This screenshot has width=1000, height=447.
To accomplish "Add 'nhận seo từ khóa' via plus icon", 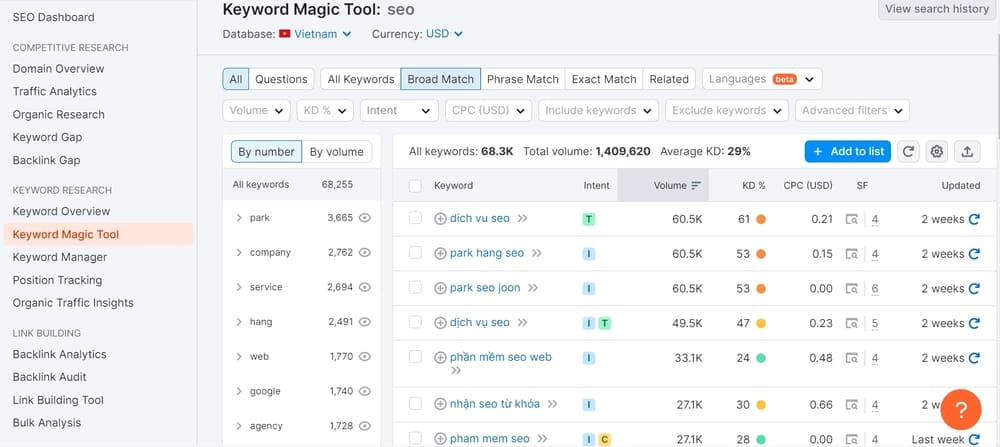I will [x=440, y=404].
